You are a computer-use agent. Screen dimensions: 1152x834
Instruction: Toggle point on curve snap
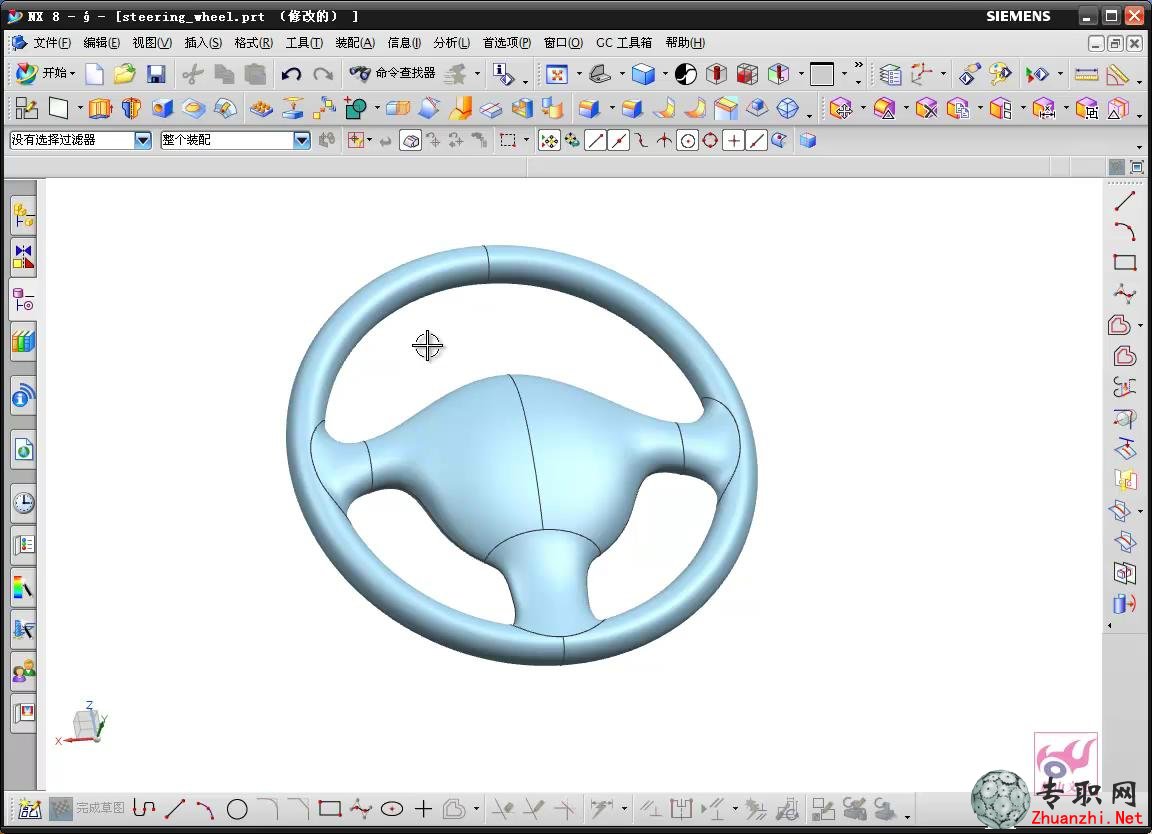(756, 140)
